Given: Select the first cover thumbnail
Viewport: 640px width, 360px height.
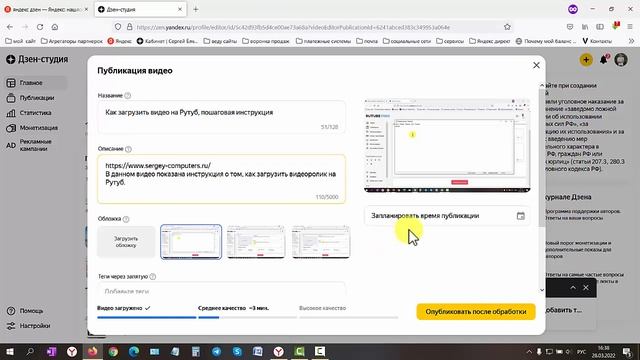Looking at the screenshot, I should pyautogui.click(x=191, y=242).
